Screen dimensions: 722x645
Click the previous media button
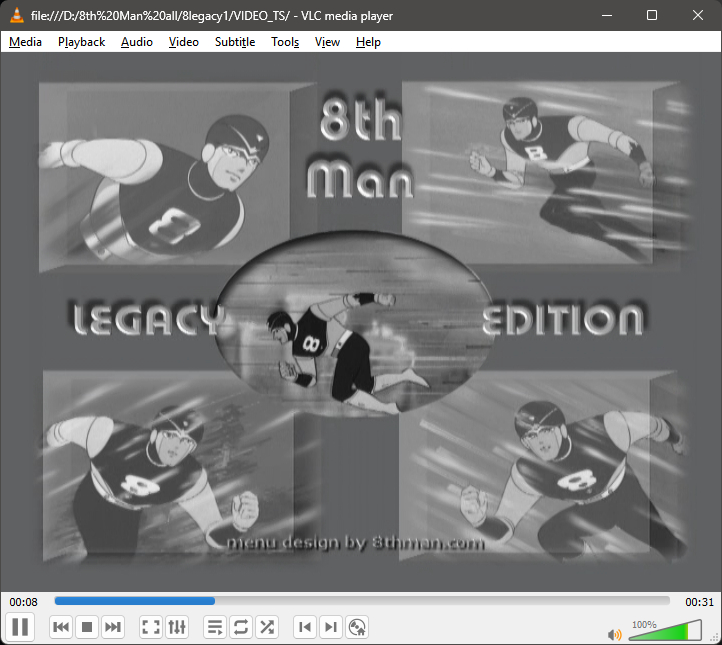click(61, 627)
